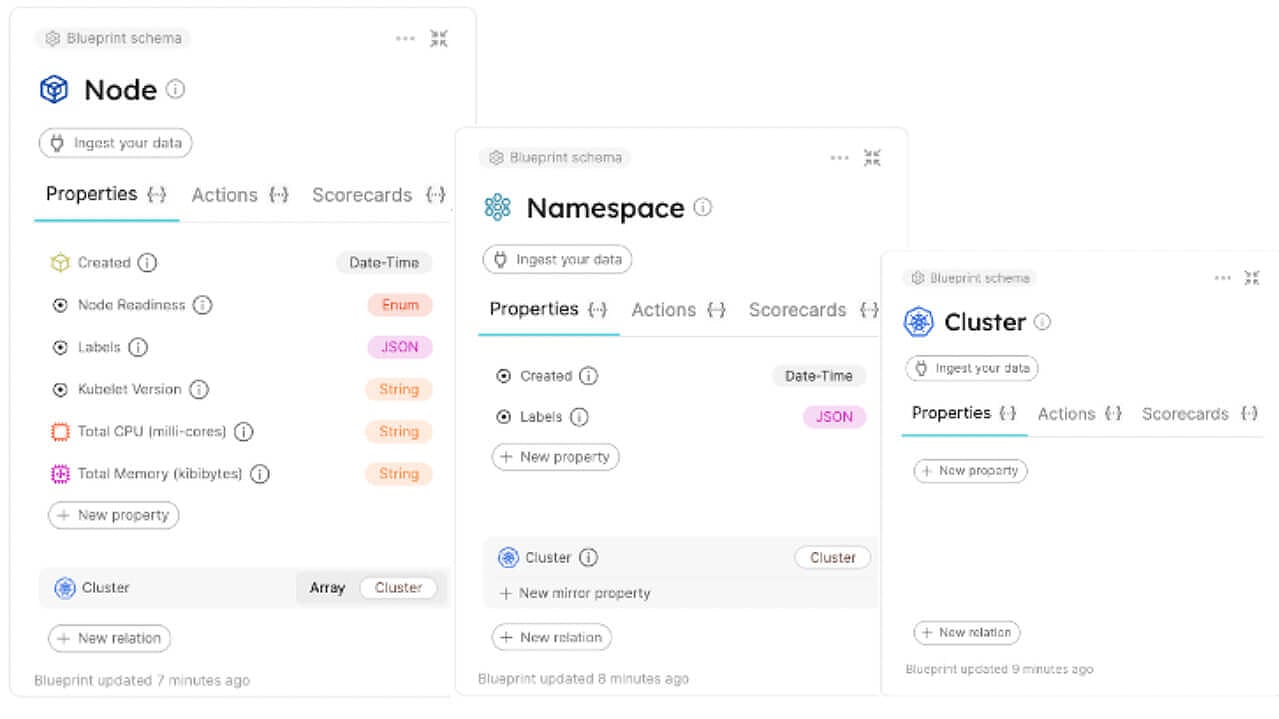Collapse the Node blueprint card
The height and width of the screenshot is (719, 1279).
point(439,39)
